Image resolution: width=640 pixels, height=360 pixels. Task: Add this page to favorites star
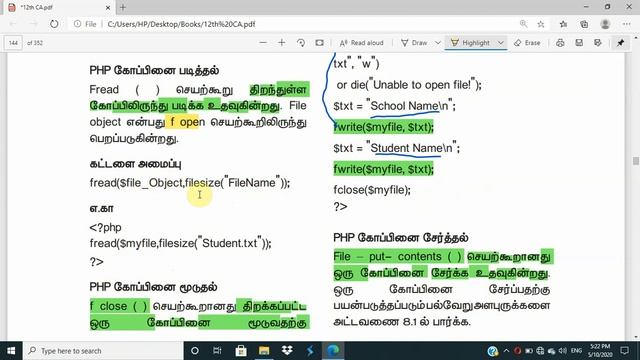point(541,24)
